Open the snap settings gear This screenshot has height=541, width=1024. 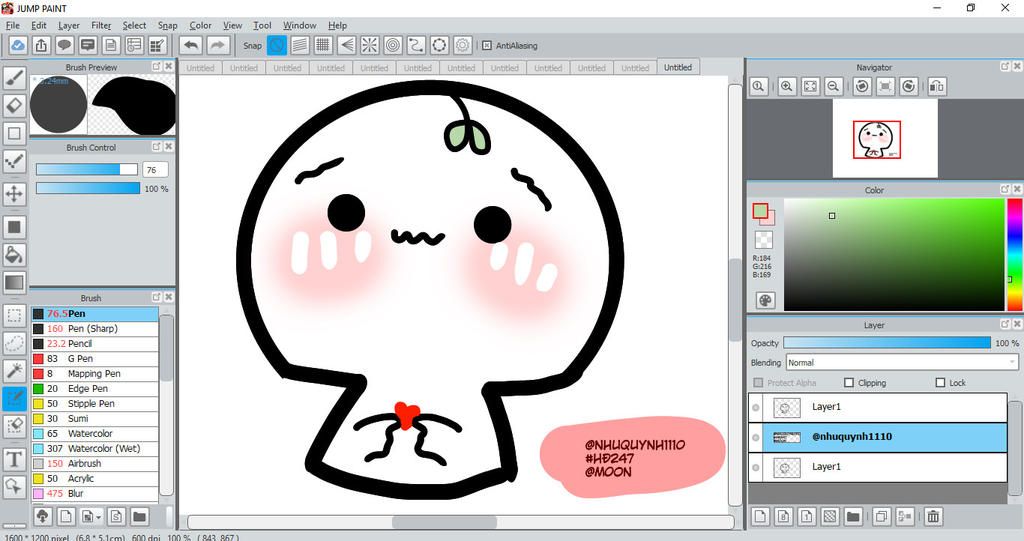pyautogui.click(x=462, y=45)
